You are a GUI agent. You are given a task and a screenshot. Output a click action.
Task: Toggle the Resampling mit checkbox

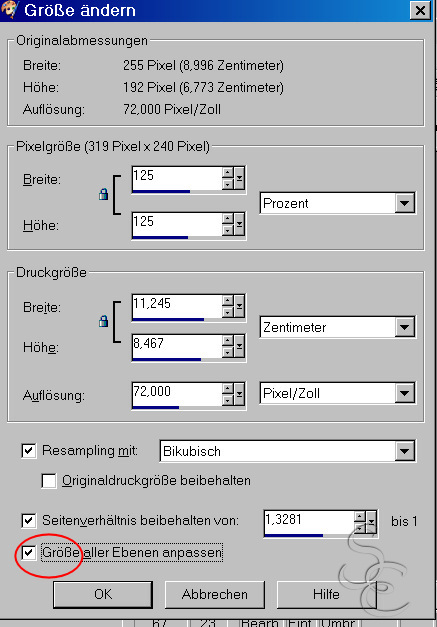point(29,451)
